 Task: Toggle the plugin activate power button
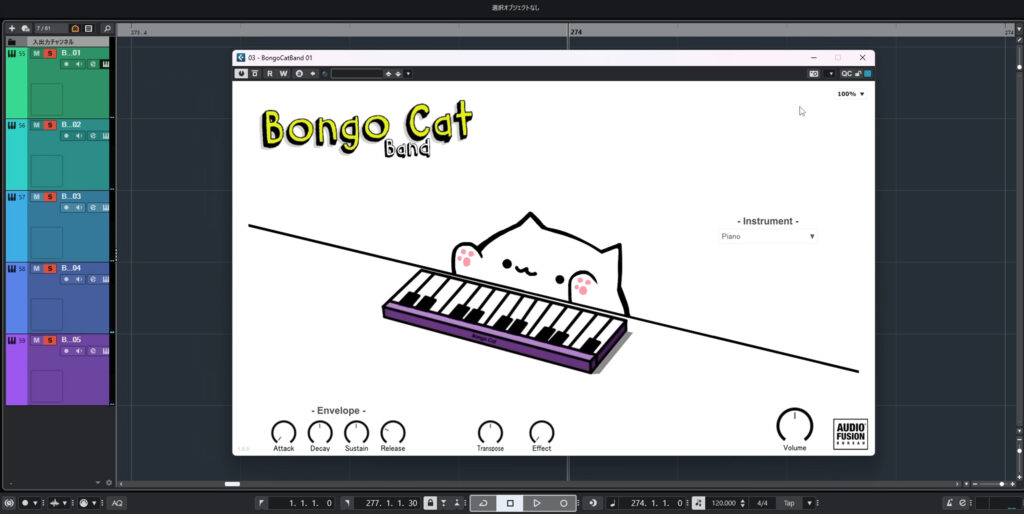(x=242, y=73)
